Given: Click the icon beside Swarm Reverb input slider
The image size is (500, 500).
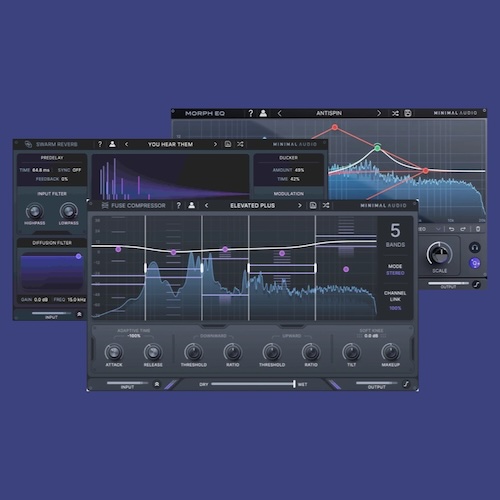Looking at the screenshot, I should 79,314.
